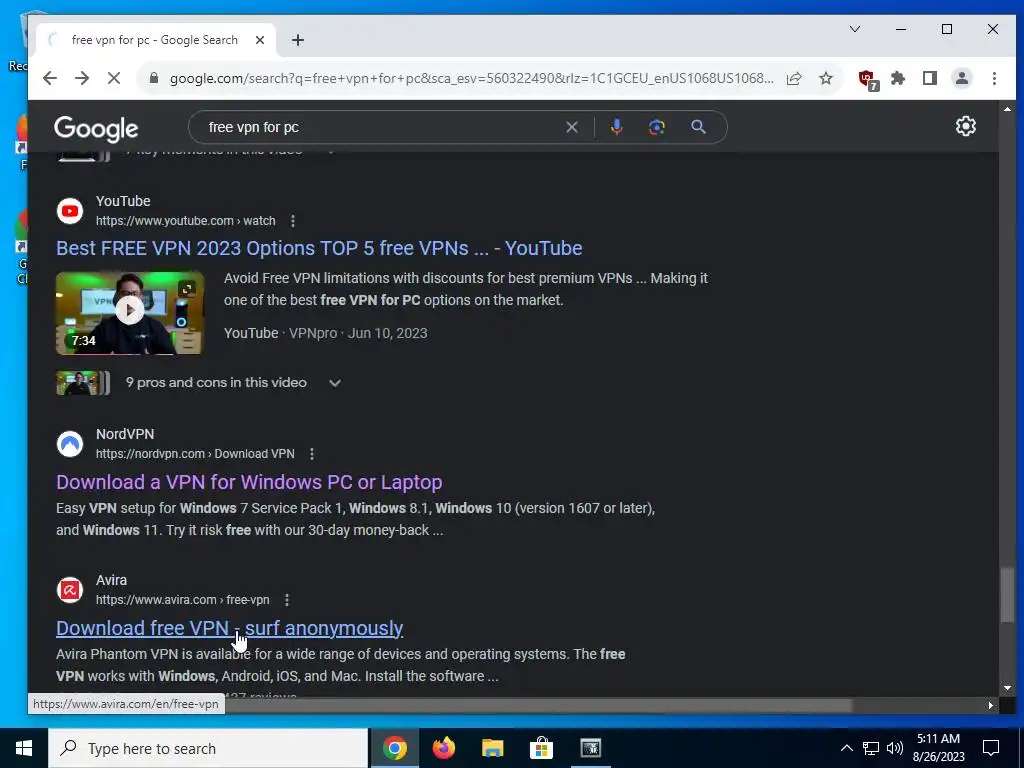Image resolution: width=1024 pixels, height=768 pixels.
Task: Open Best FREE VPN 2023 YouTube result
Action: tap(319, 248)
